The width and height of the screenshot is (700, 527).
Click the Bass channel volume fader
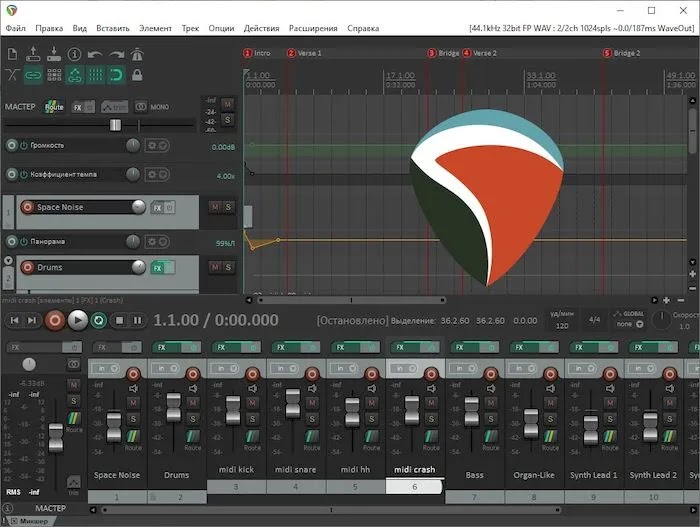(472, 411)
